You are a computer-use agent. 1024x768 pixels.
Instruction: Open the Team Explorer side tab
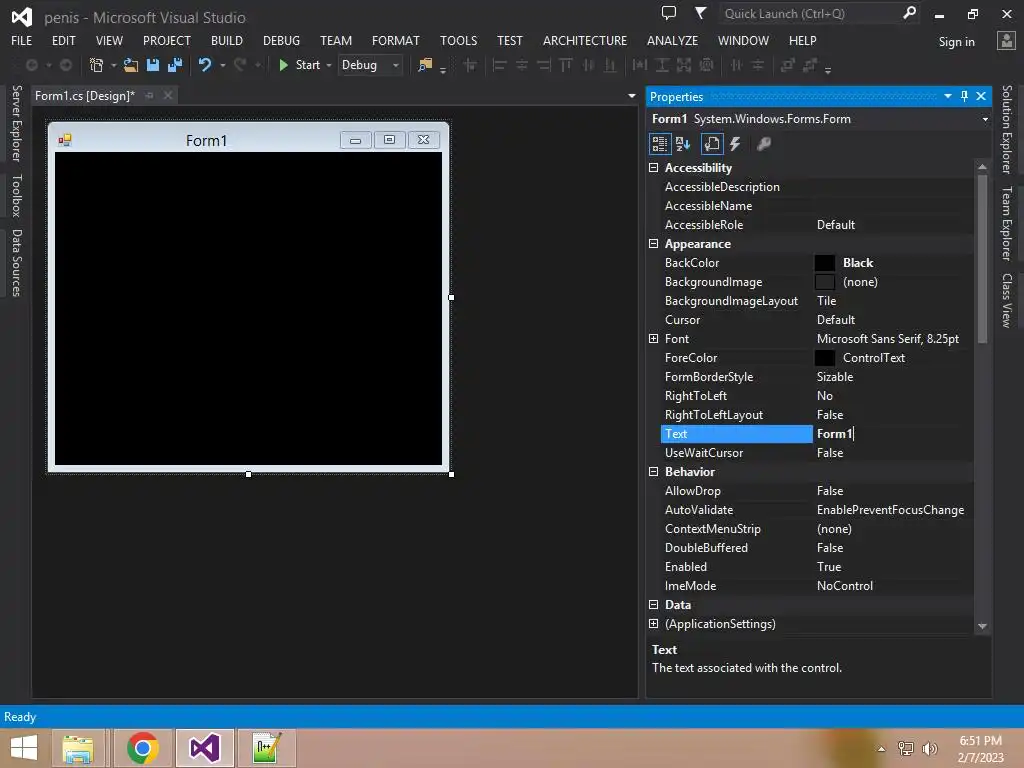point(1007,223)
